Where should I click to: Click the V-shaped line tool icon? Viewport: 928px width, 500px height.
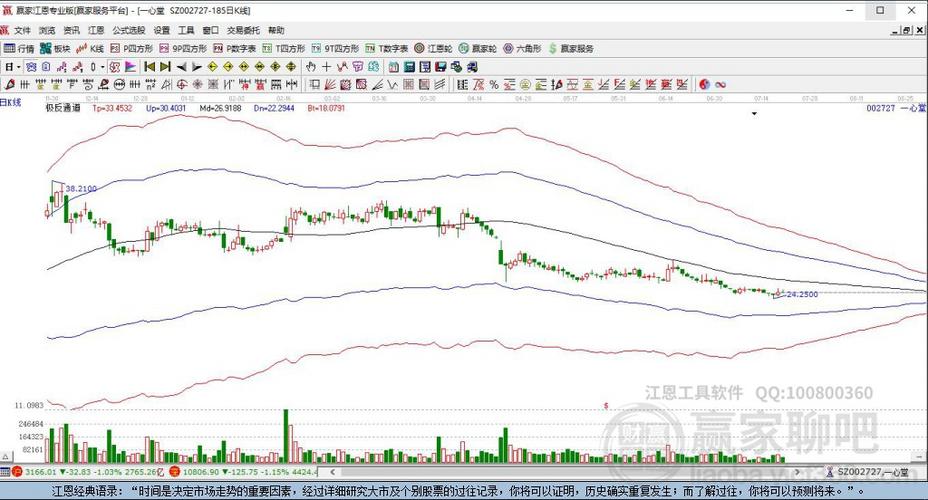[393, 85]
